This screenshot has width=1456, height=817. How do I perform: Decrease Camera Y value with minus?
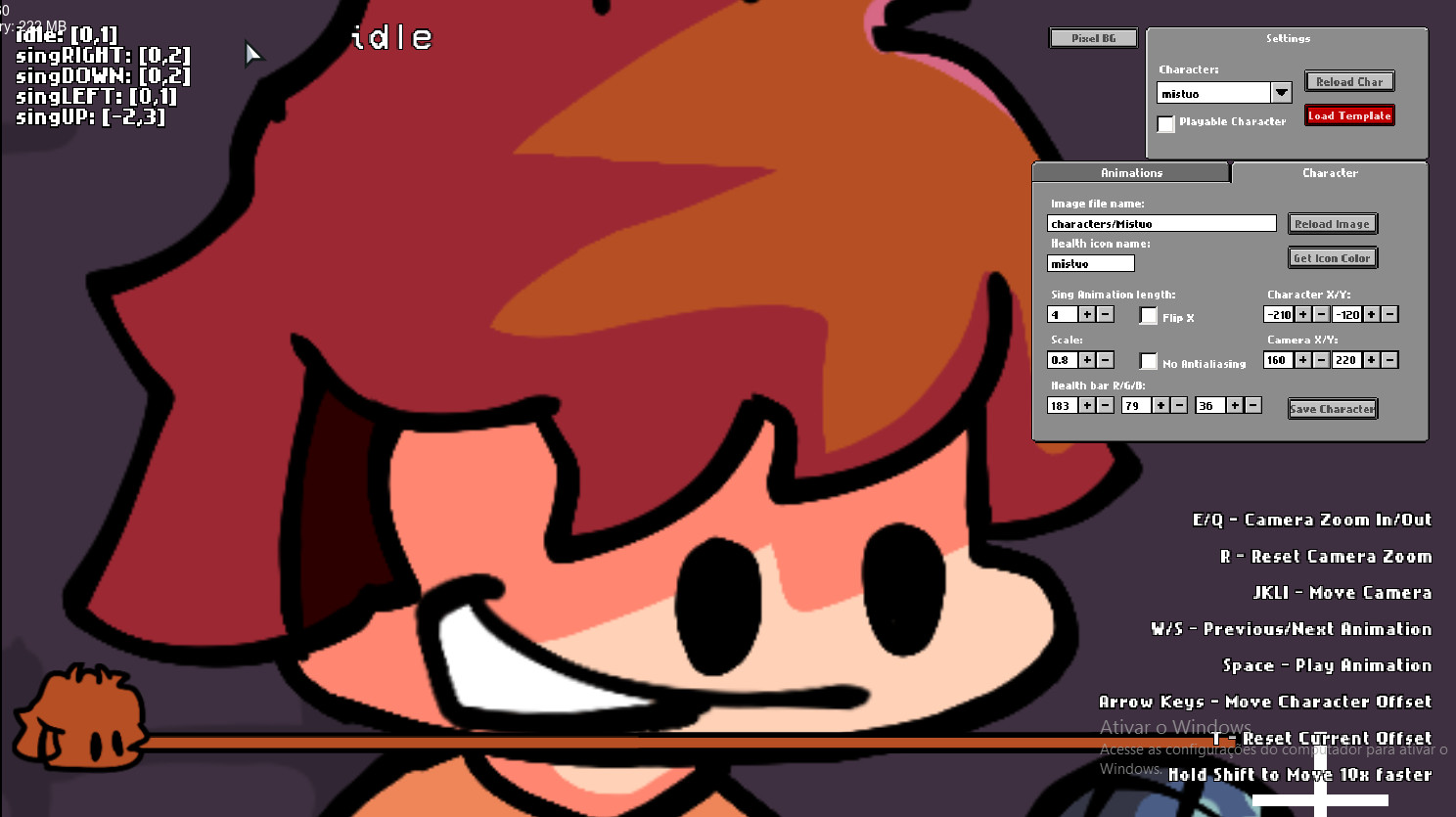[1389, 360]
